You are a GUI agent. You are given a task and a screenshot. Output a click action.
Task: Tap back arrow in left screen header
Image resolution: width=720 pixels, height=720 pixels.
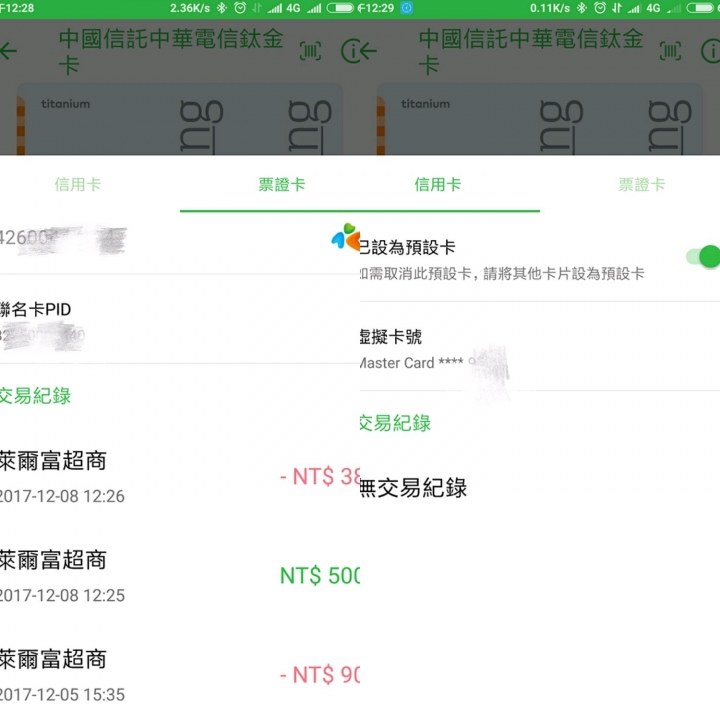coord(8,51)
